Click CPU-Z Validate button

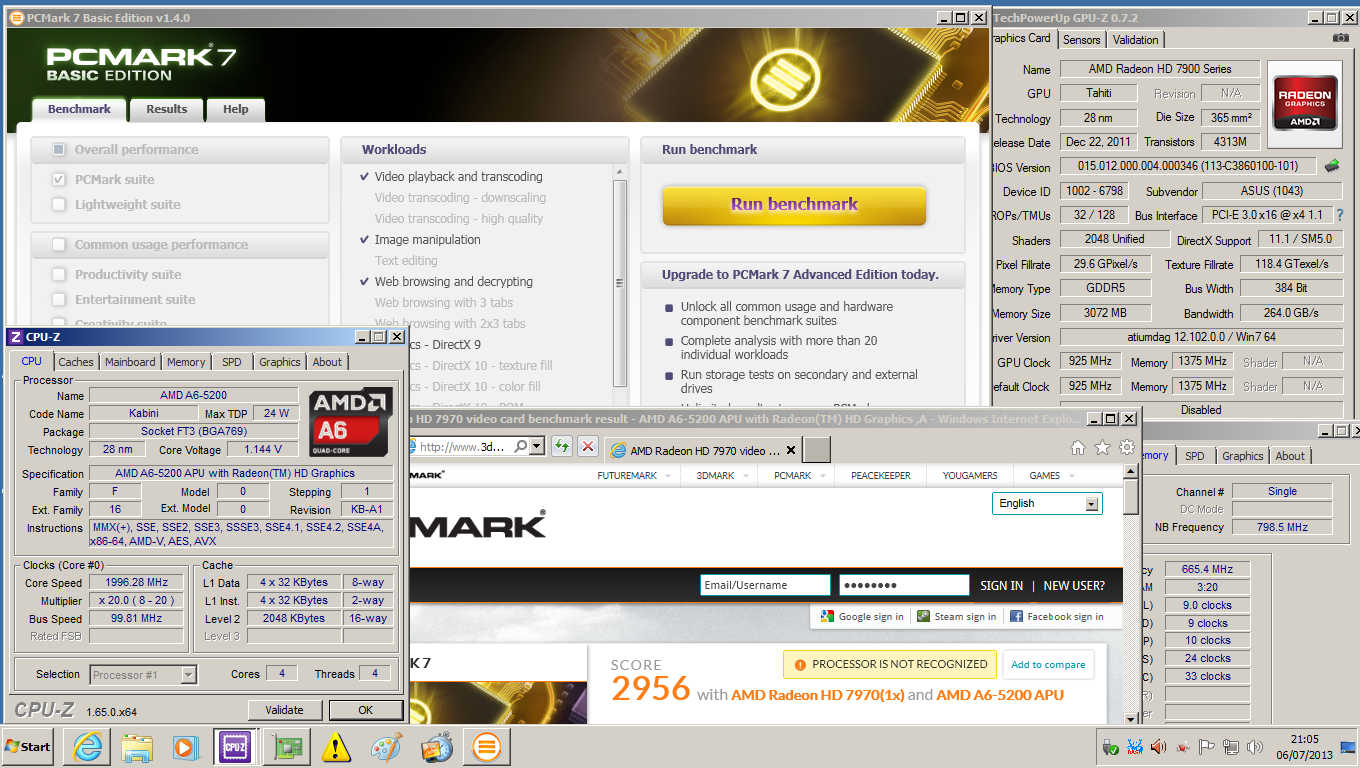(x=284, y=710)
